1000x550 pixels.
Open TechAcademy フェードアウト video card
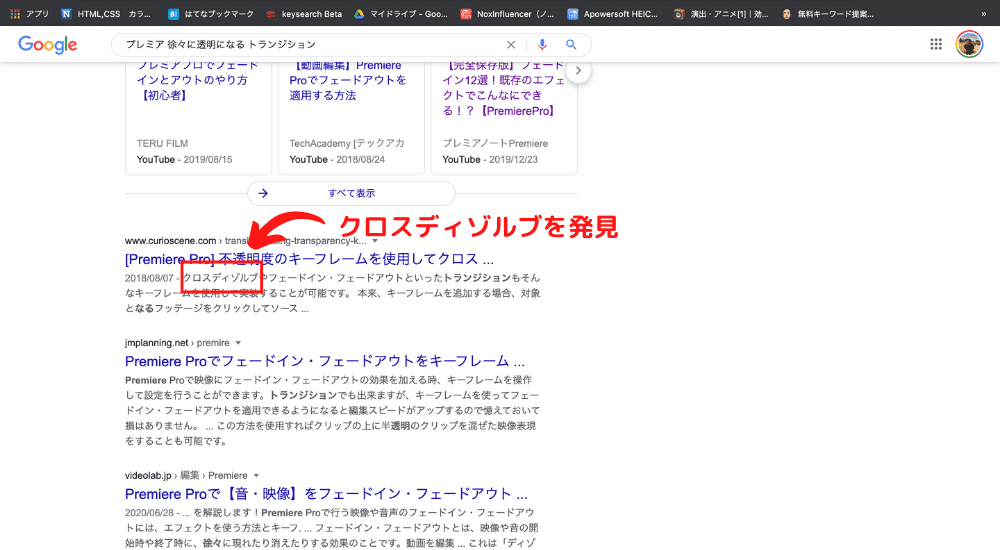point(351,118)
